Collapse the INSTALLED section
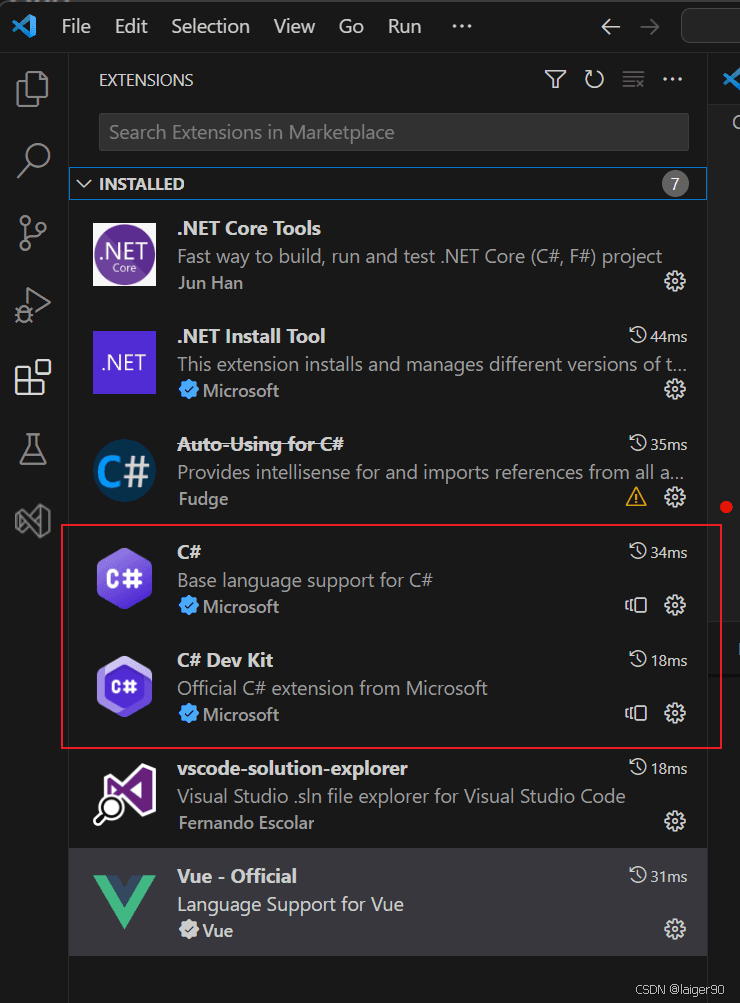This screenshot has height=1003, width=740. [x=83, y=184]
